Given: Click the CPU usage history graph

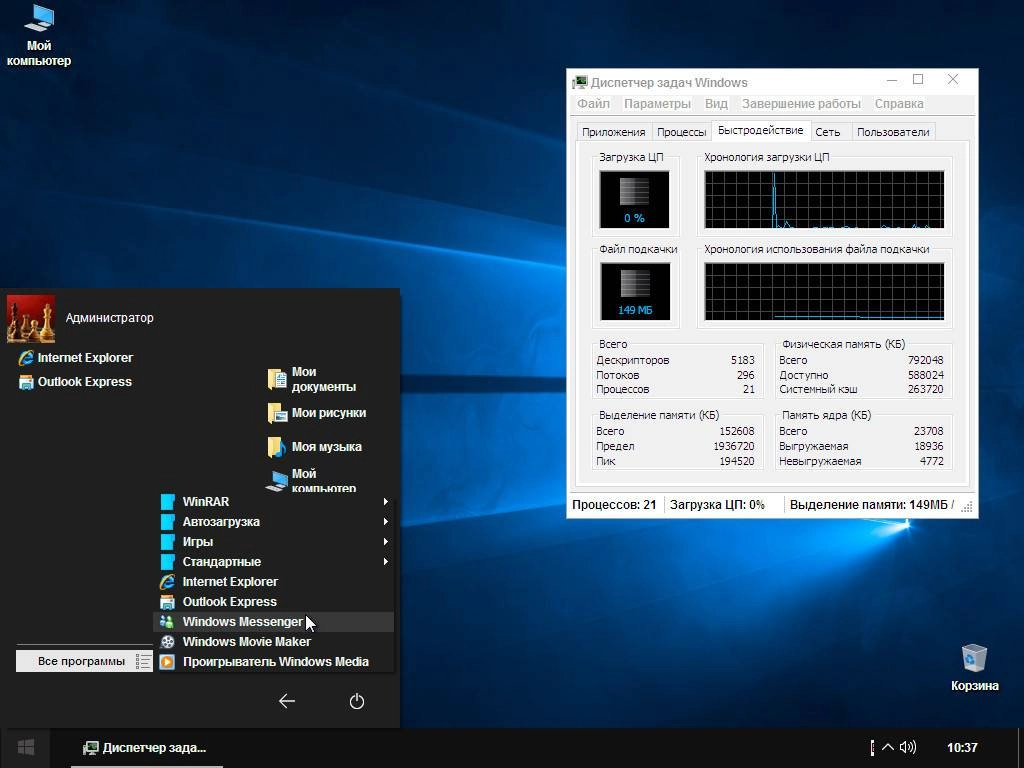Looking at the screenshot, I should click(x=824, y=200).
